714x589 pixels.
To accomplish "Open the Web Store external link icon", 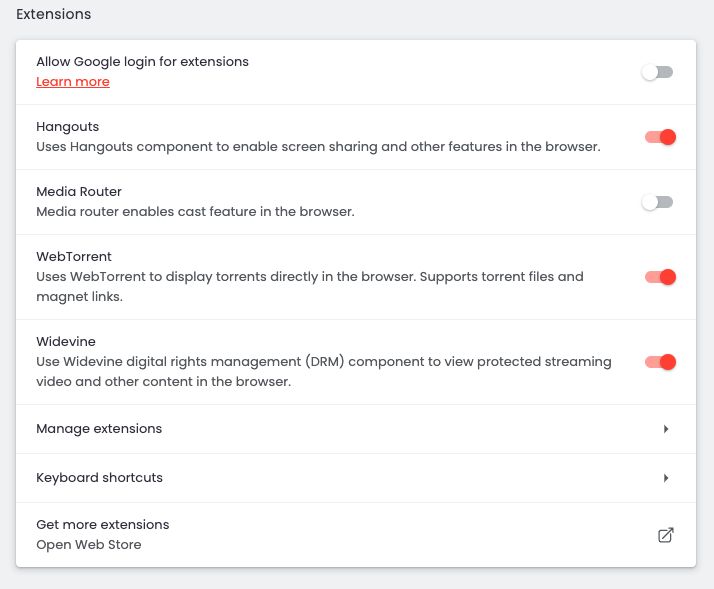I will [x=665, y=535].
